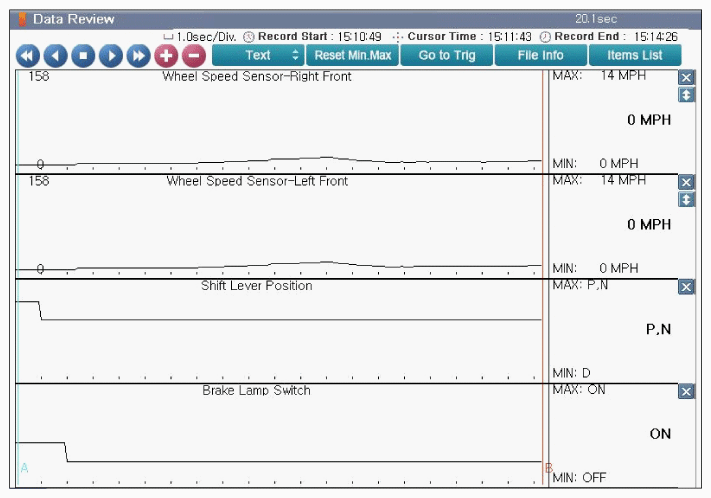
Task: Open the Text display mode dropdown
Action: 258,55
